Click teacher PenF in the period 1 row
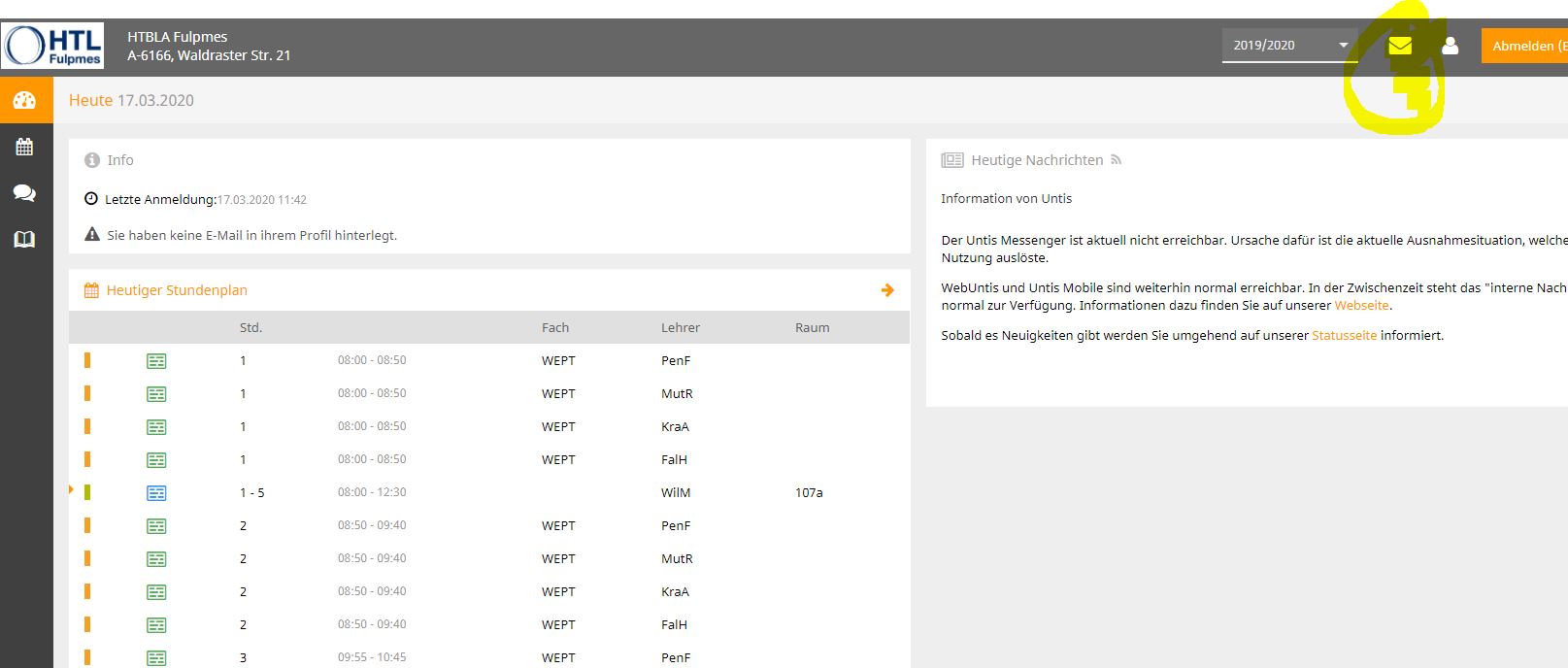The height and width of the screenshot is (668, 1568). pos(676,360)
